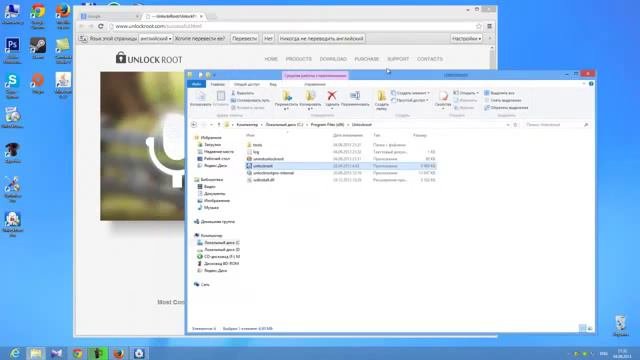
Task: Open the Chrome menu icon
Action: click(x=489, y=26)
